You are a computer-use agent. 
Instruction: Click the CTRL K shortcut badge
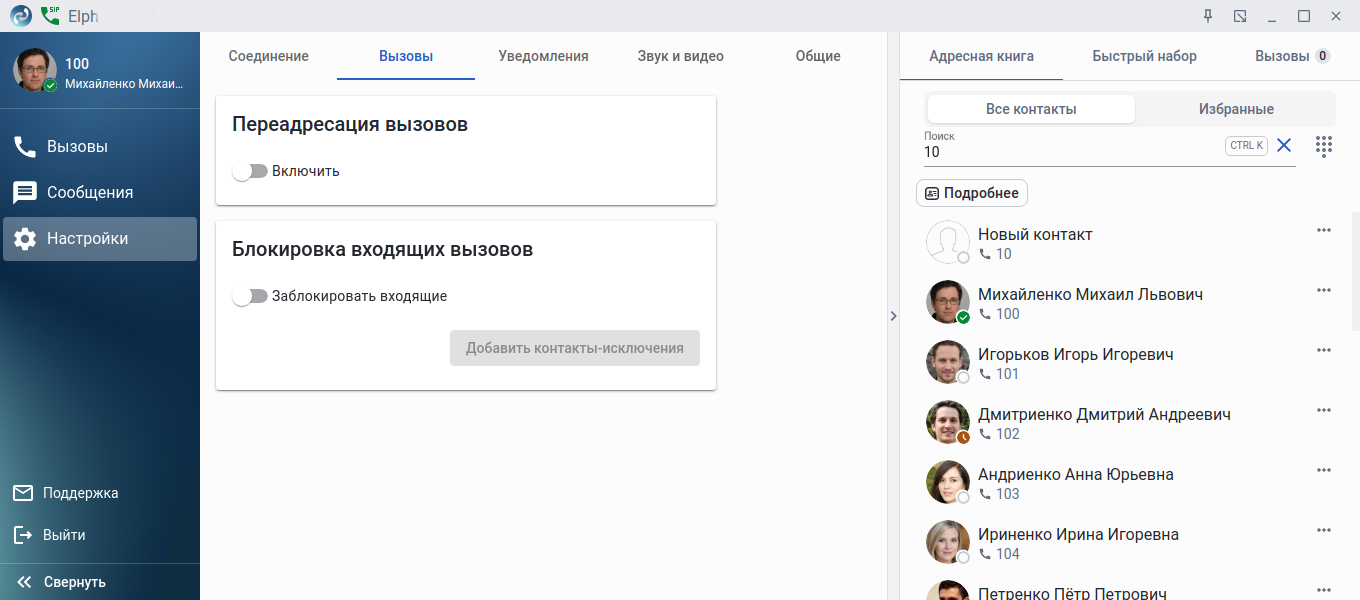pos(1246,146)
